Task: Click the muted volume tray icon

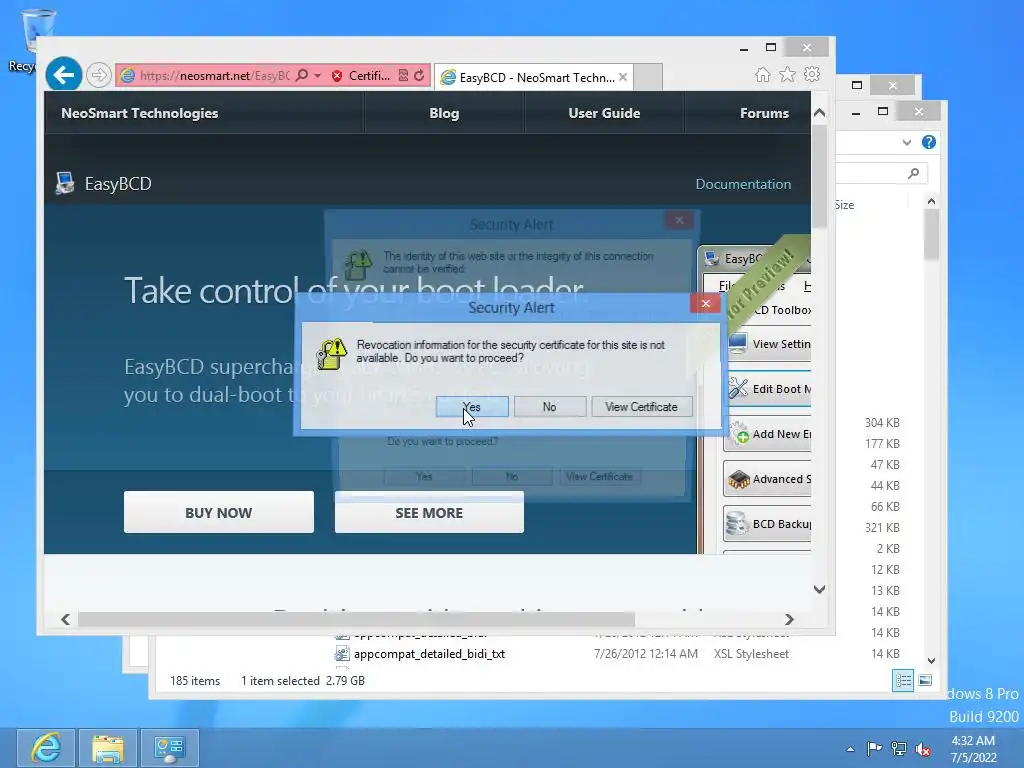Action: pyautogui.click(x=923, y=749)
